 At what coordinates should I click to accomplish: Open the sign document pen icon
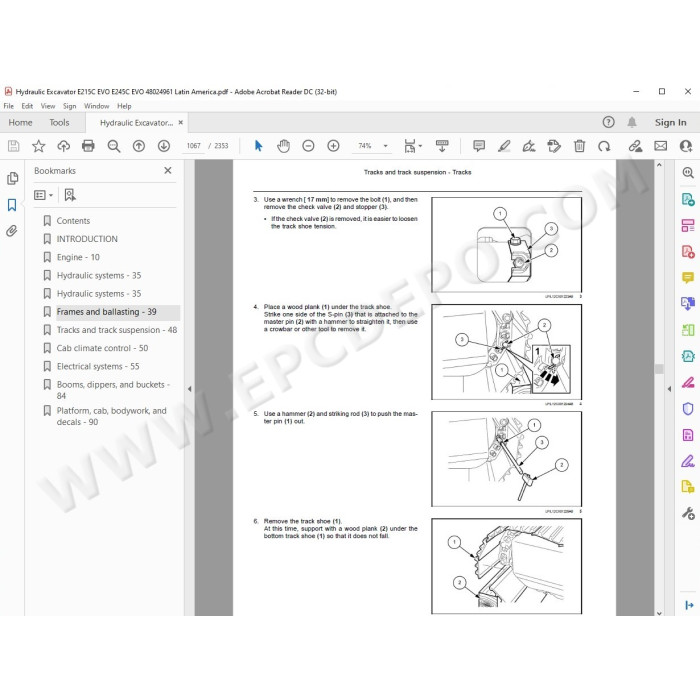529,146
